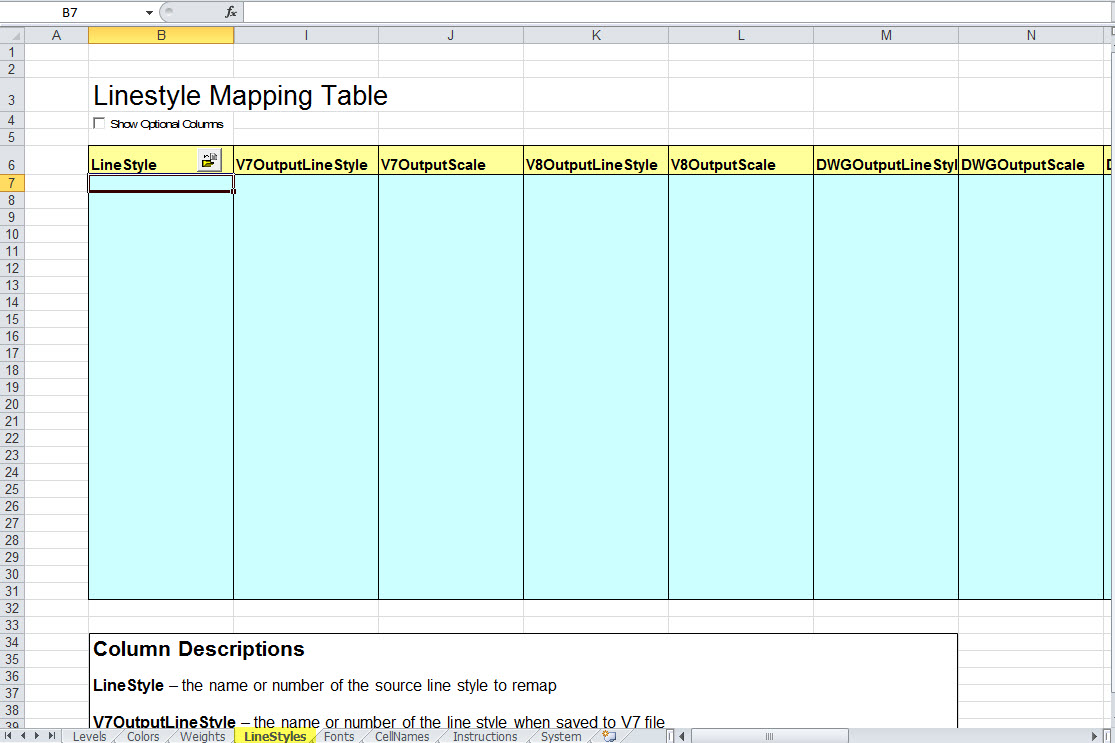Open the Name Box dropdown arrow

point(149,12)
